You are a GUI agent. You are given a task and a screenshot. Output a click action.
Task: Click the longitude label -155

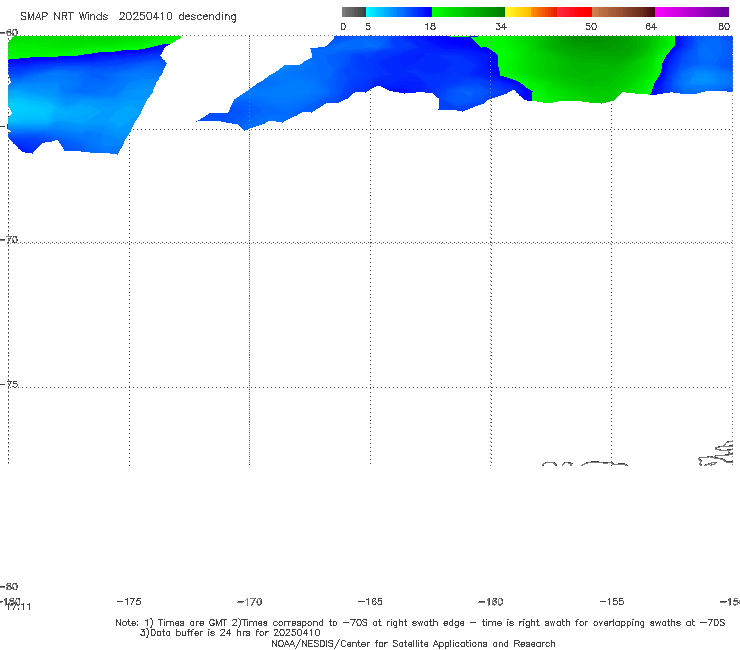(x=612, y=601)
